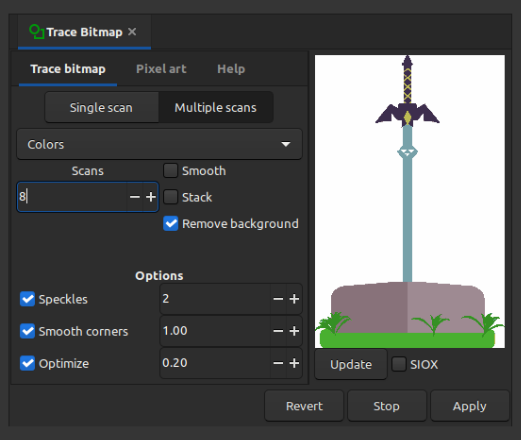Decrement the Speckles value
This screenshot has height=440, width=521.
tap(278, 299)
